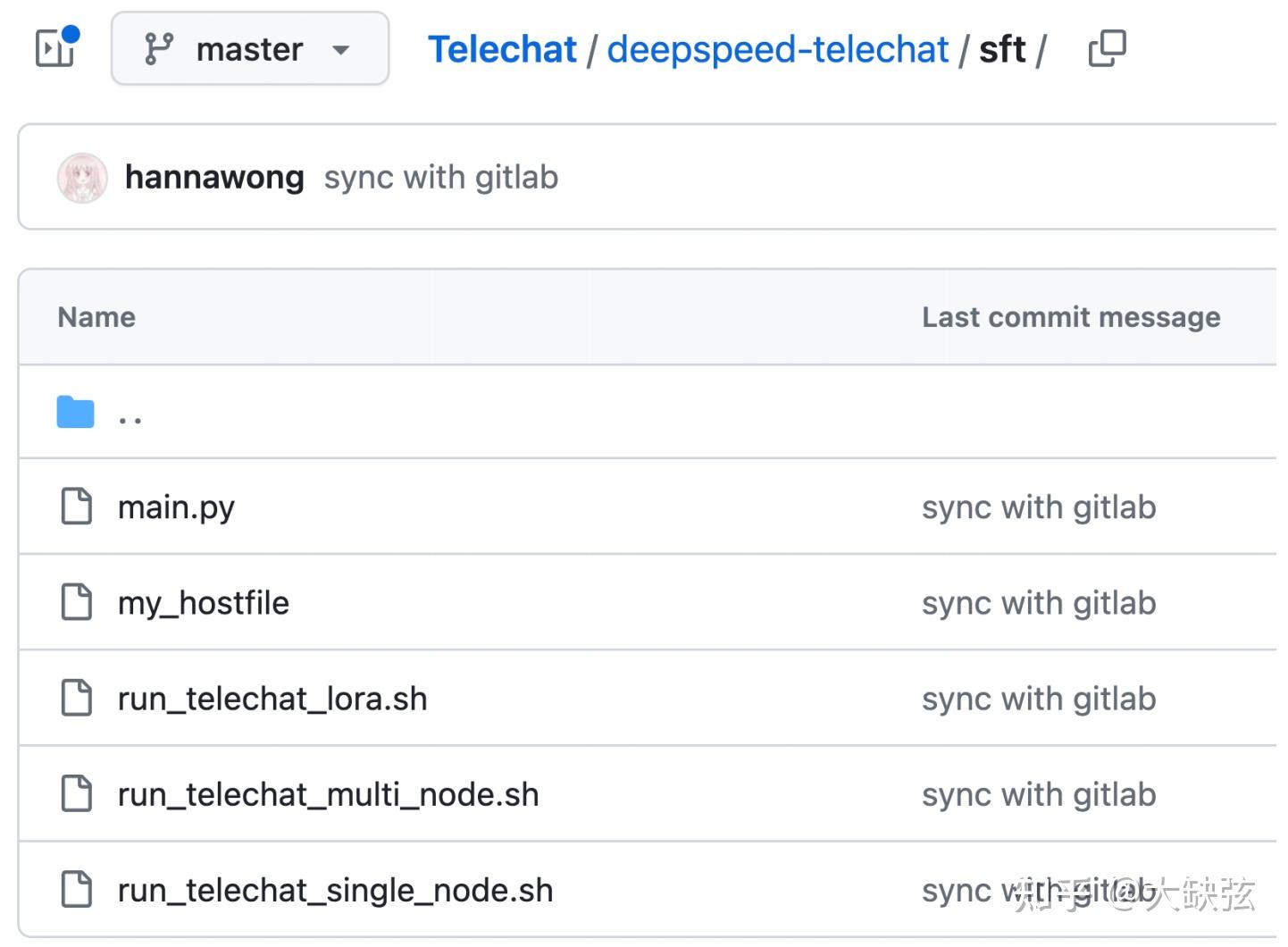Image resolution: width=1288 pixels, height=947 pixels.
Task: Open the Telechat repository root link
Action: coord(502,49)
